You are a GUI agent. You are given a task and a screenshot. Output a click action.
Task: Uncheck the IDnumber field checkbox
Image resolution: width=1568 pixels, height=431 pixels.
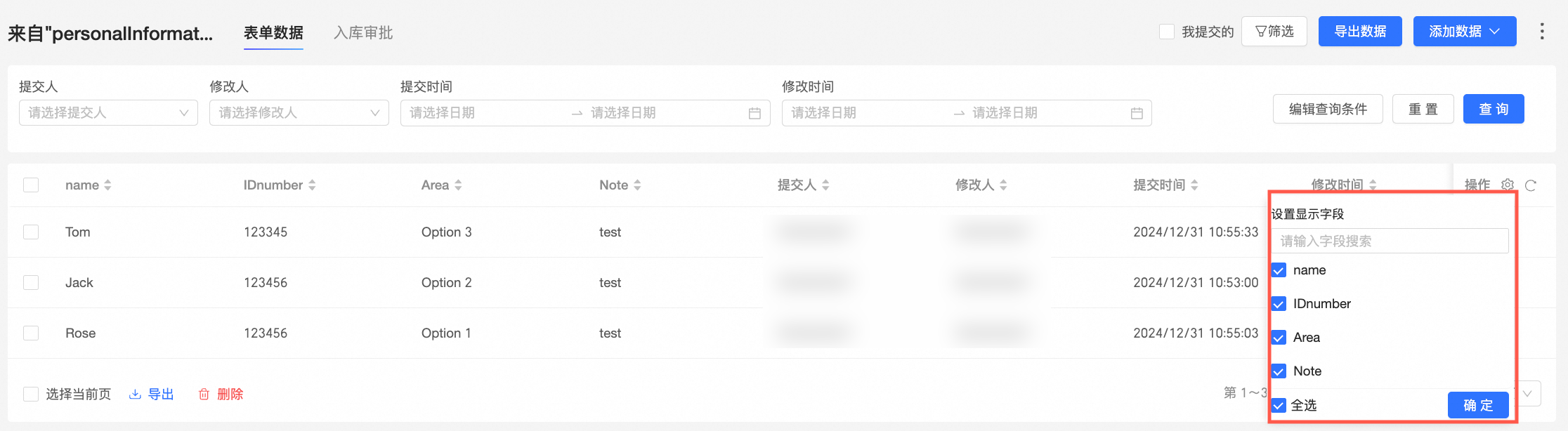(1279, 304)
